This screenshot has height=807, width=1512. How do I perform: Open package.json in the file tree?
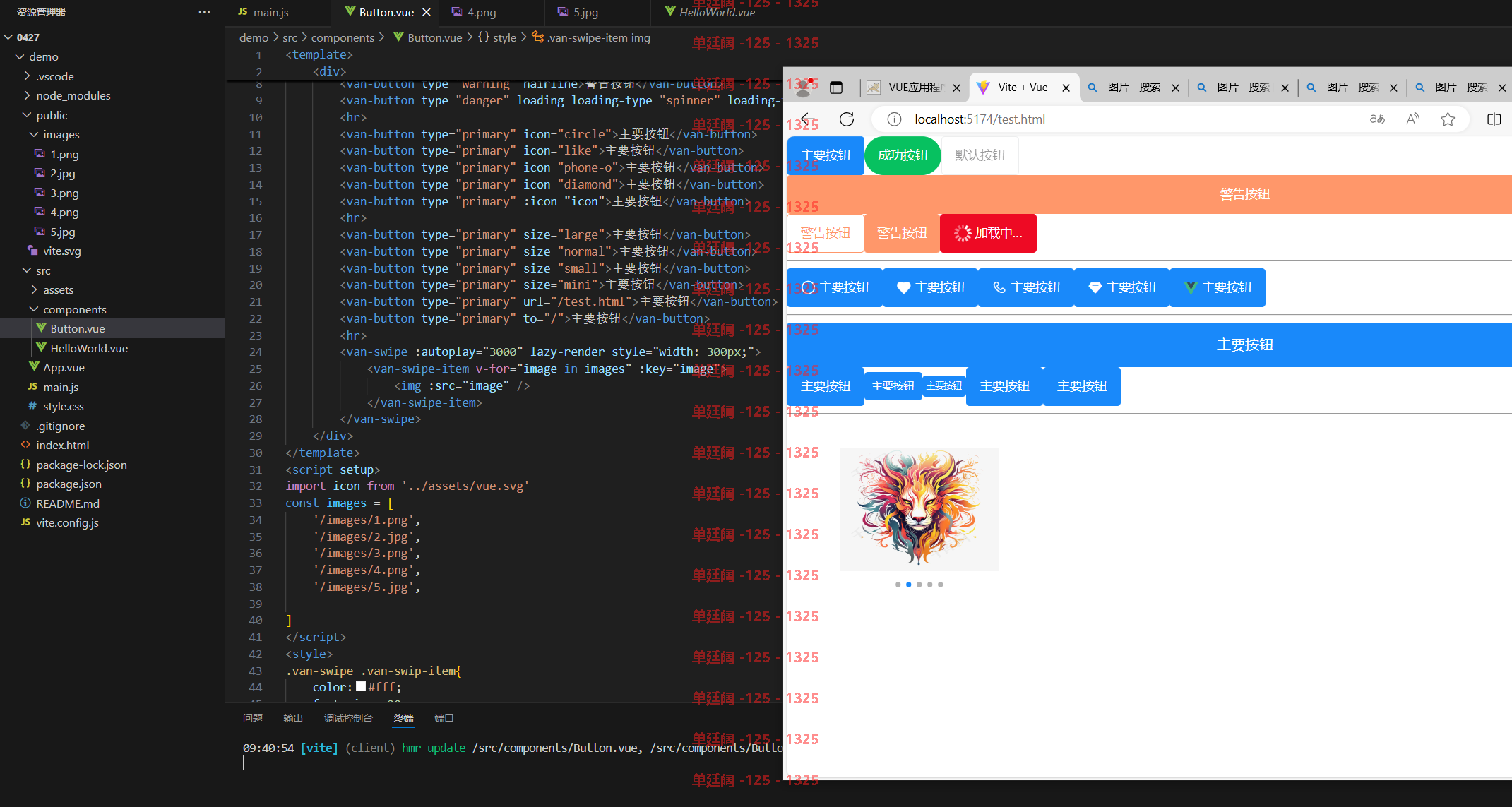[x=69, y=484]
